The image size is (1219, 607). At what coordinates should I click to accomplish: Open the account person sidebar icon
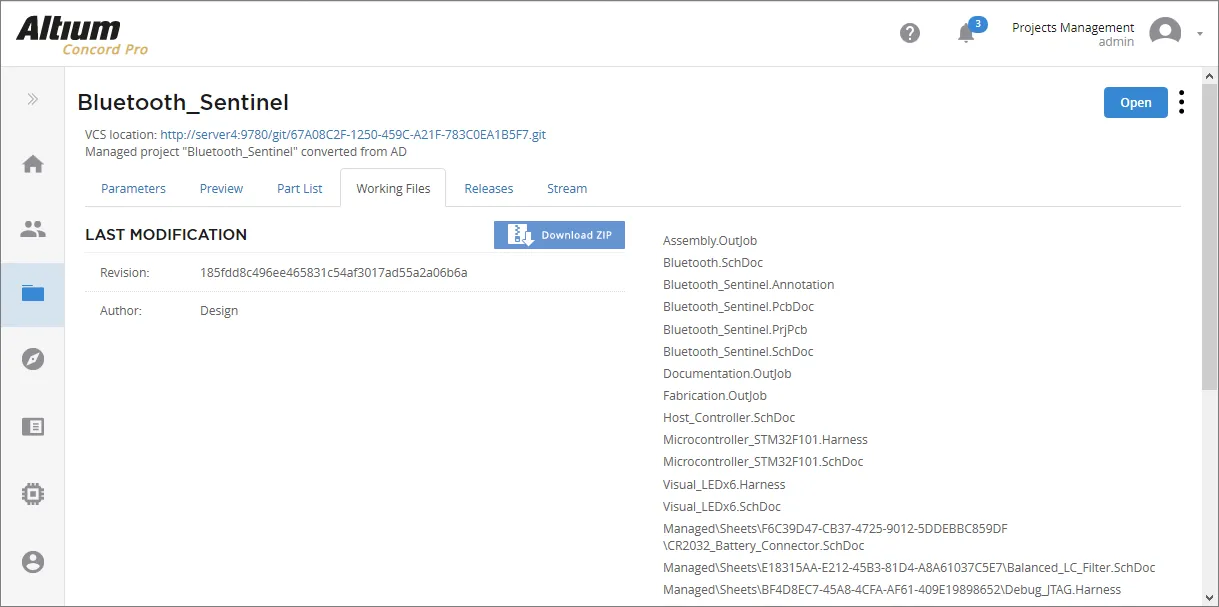click(x=33, y=561)
